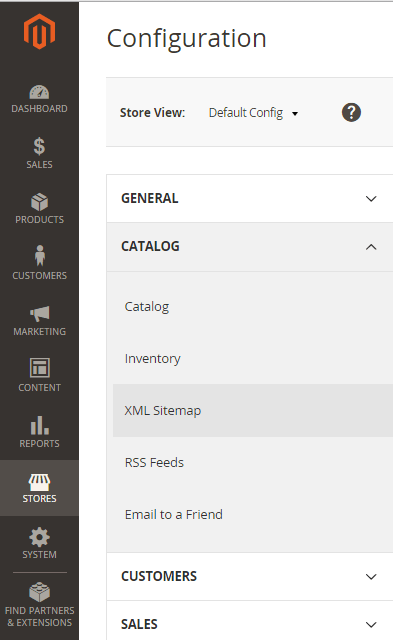Screen dimensions: 393x640
Task: Collapse the CATALOG section chevron
Action: coord(371,247)
